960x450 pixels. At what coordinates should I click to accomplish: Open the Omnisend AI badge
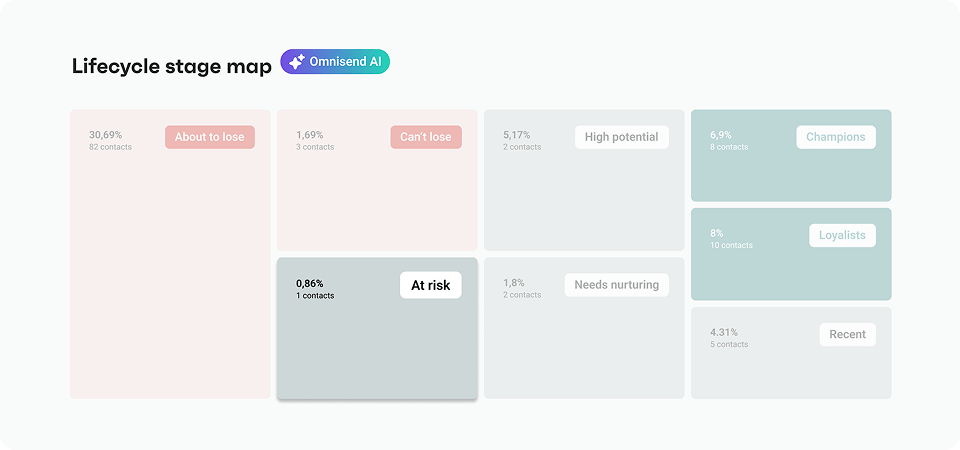click(335, 62)
